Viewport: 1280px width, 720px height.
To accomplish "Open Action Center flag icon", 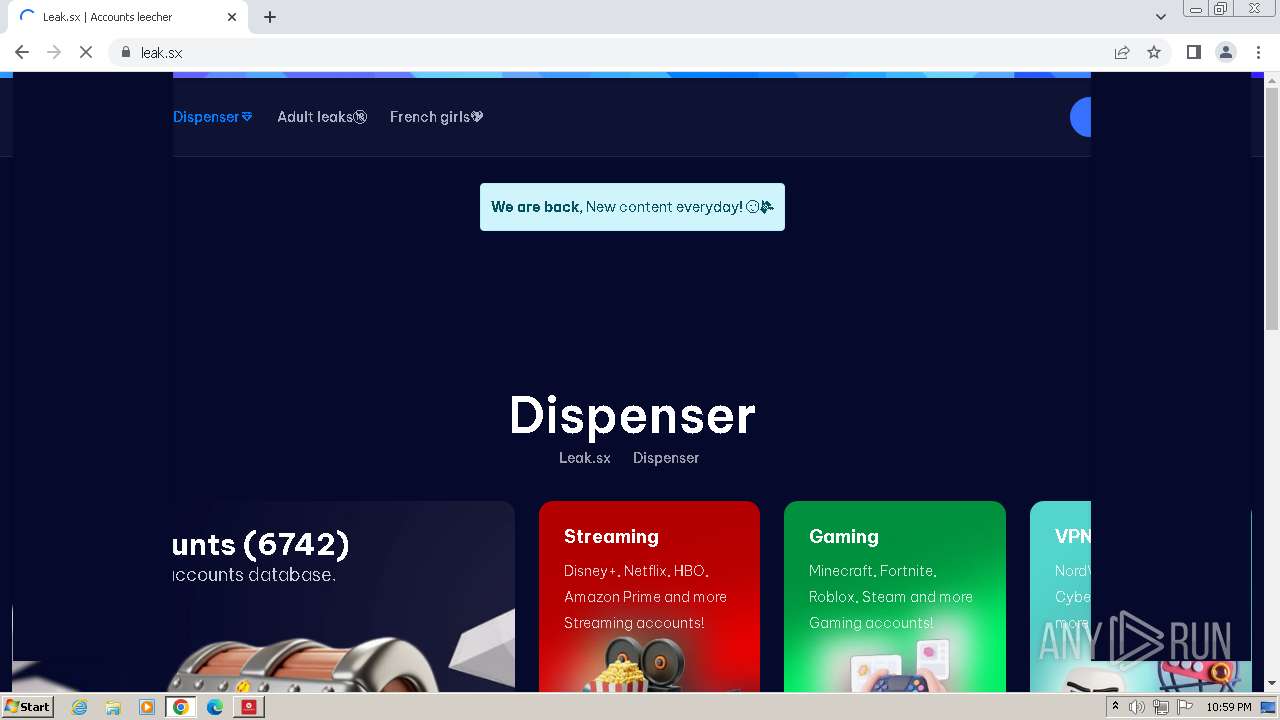I will (1185, 707).
